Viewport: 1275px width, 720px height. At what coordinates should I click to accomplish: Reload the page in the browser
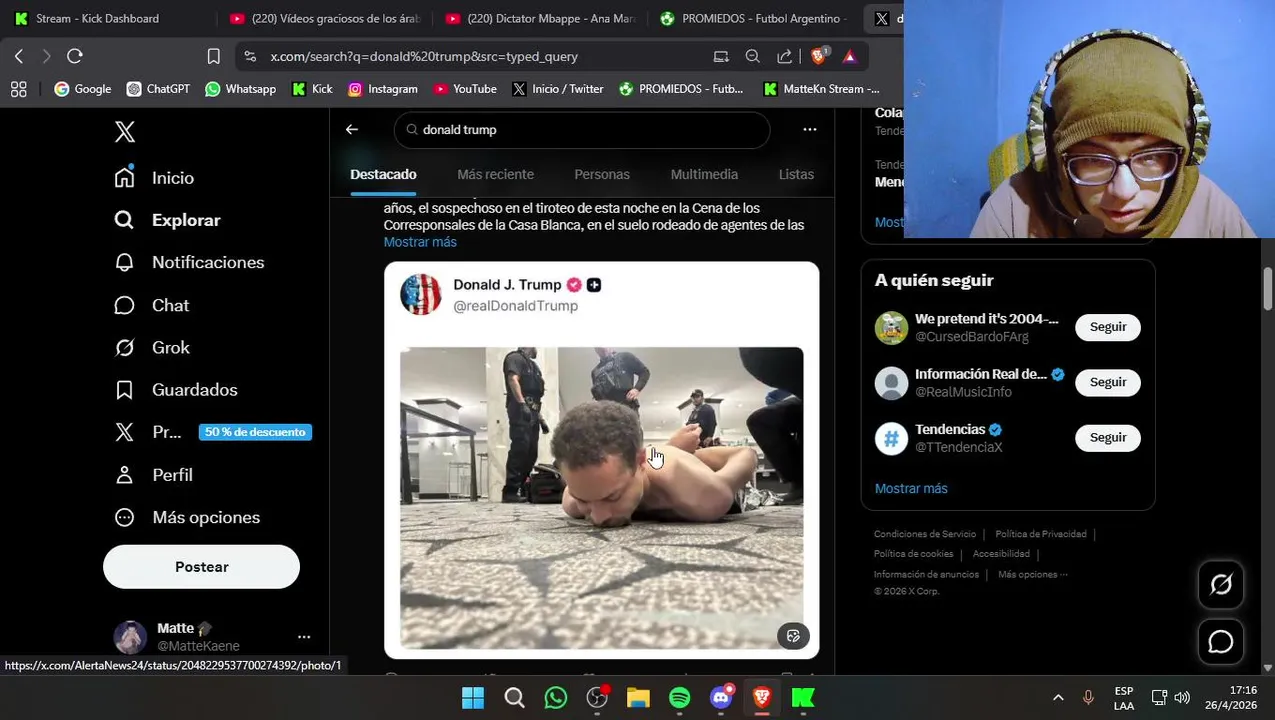tap(74, 56)
